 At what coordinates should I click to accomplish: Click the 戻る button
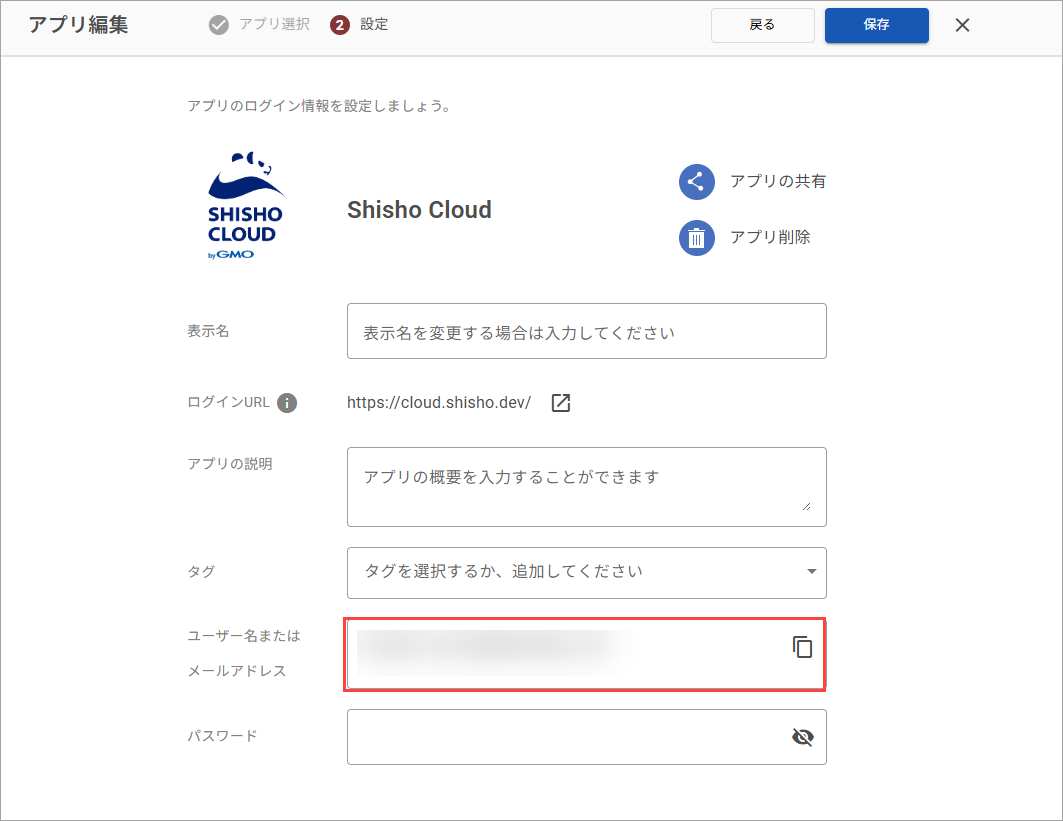click(762, 25)
